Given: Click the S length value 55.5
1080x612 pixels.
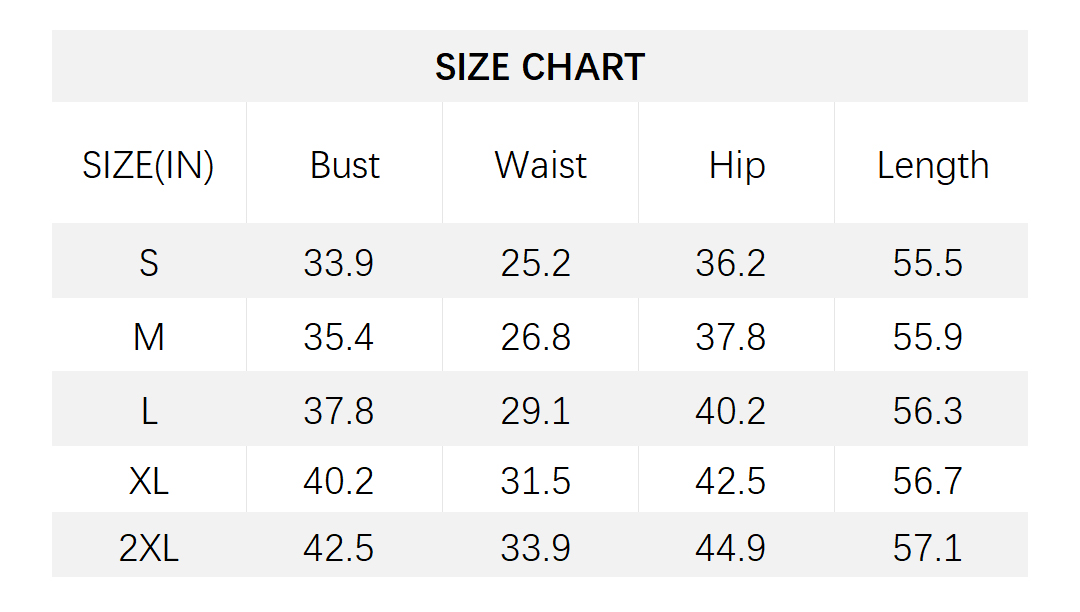Looking at the screenshot, I should pos(928,263).
